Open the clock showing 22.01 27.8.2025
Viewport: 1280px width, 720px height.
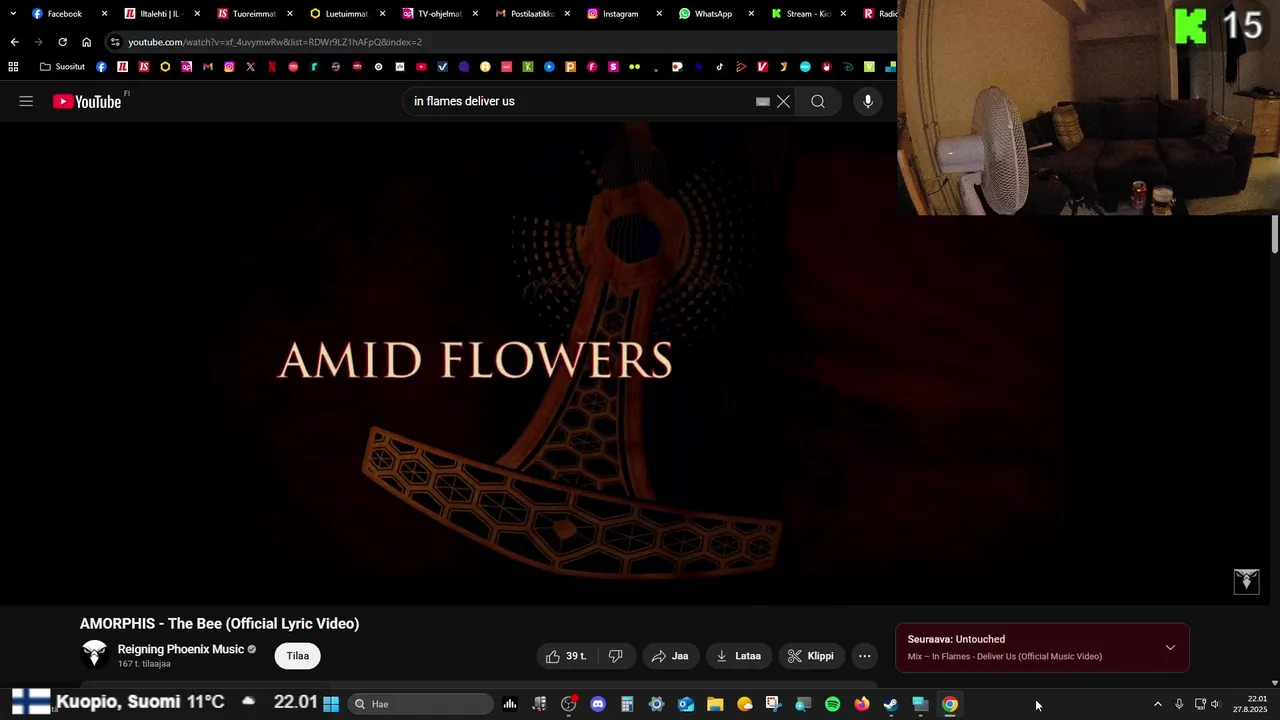click(1250, 704)
